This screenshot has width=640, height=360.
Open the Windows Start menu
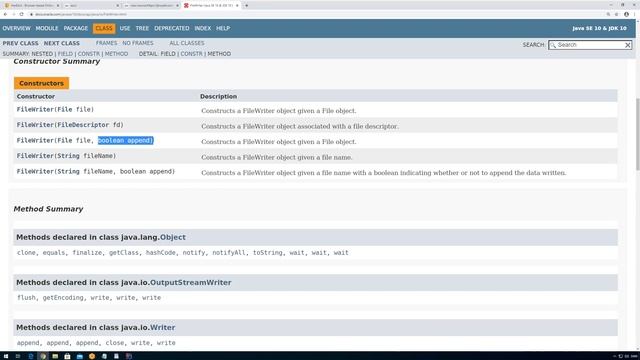pos(6,356)
